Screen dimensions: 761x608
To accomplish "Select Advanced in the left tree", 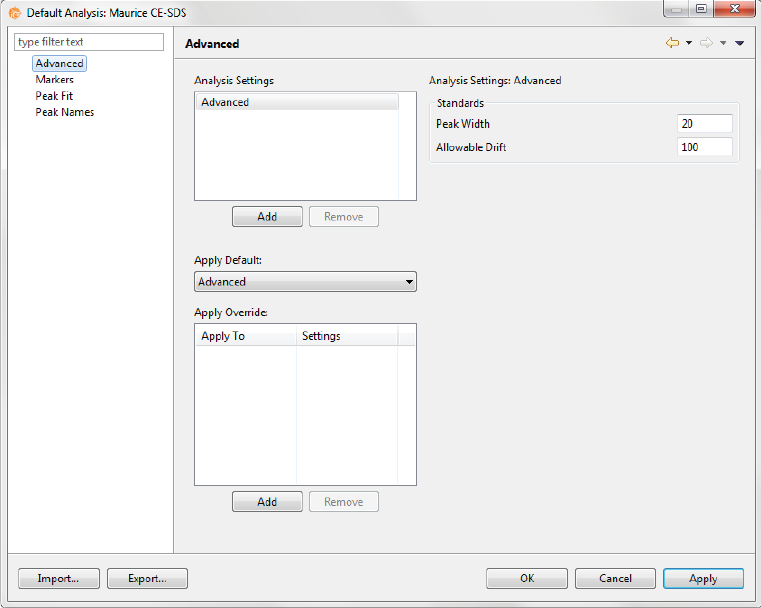I will coord(59,64).
